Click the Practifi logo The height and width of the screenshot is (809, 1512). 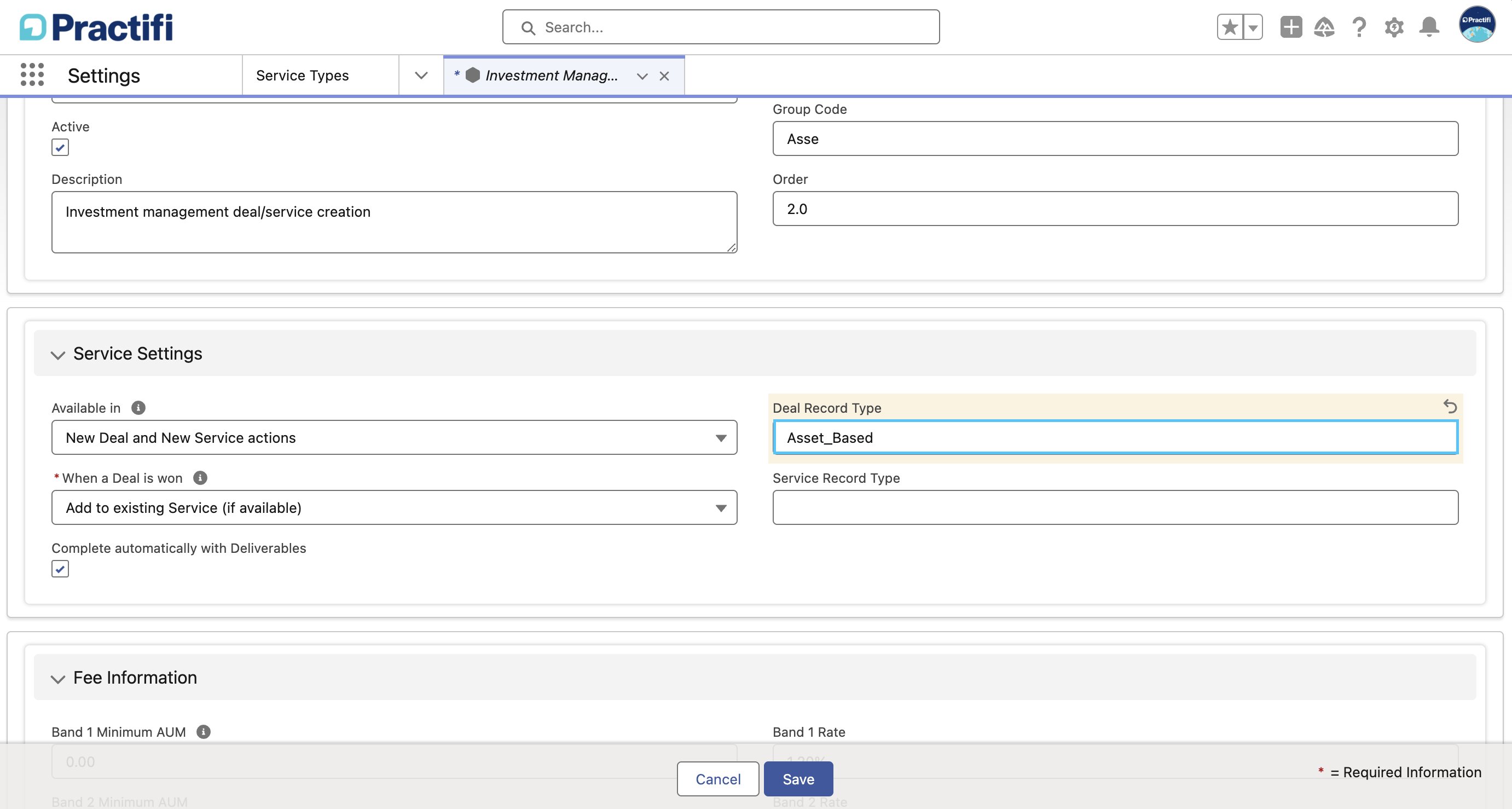point(96,27)
